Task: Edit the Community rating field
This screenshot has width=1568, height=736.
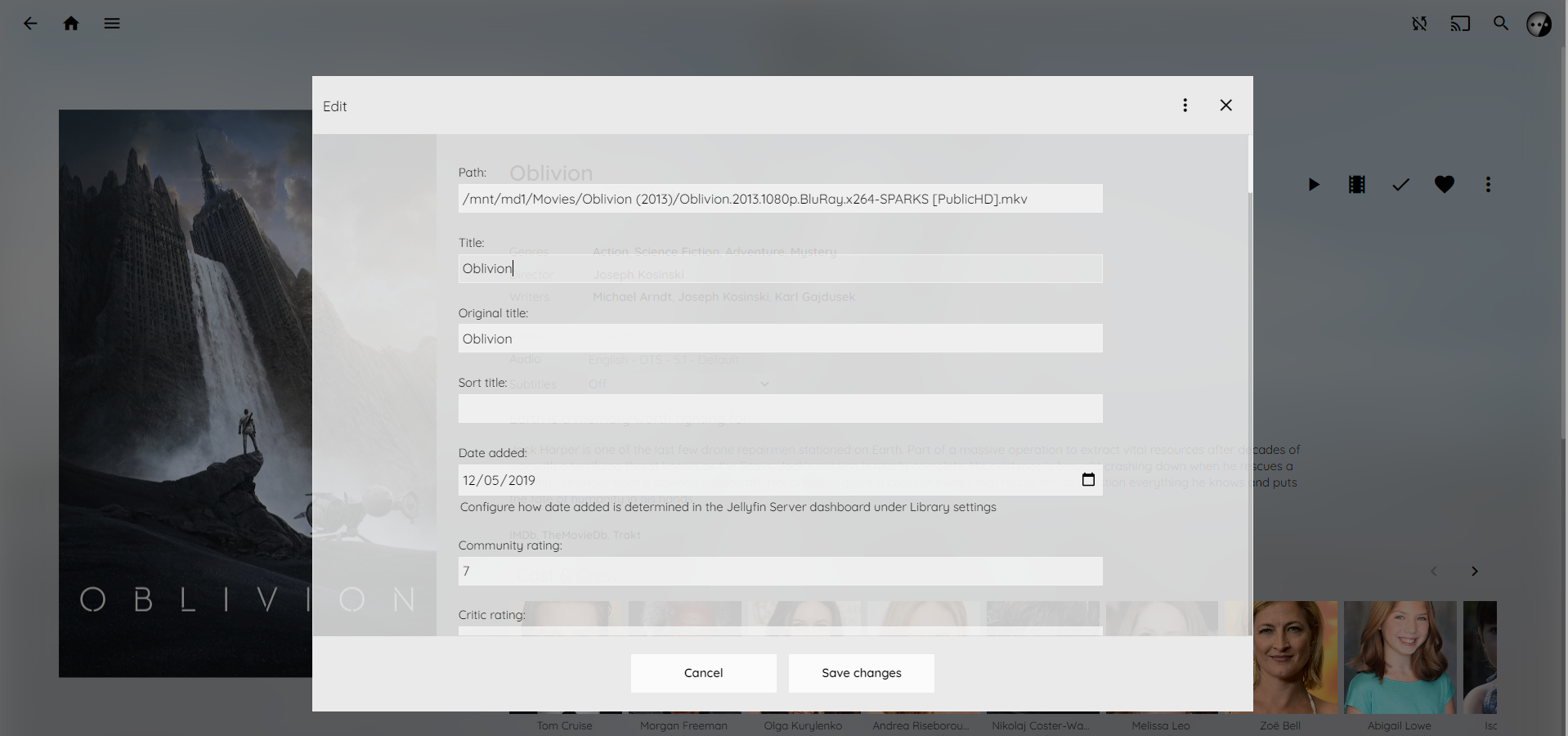Action: (x=780, y=571)
